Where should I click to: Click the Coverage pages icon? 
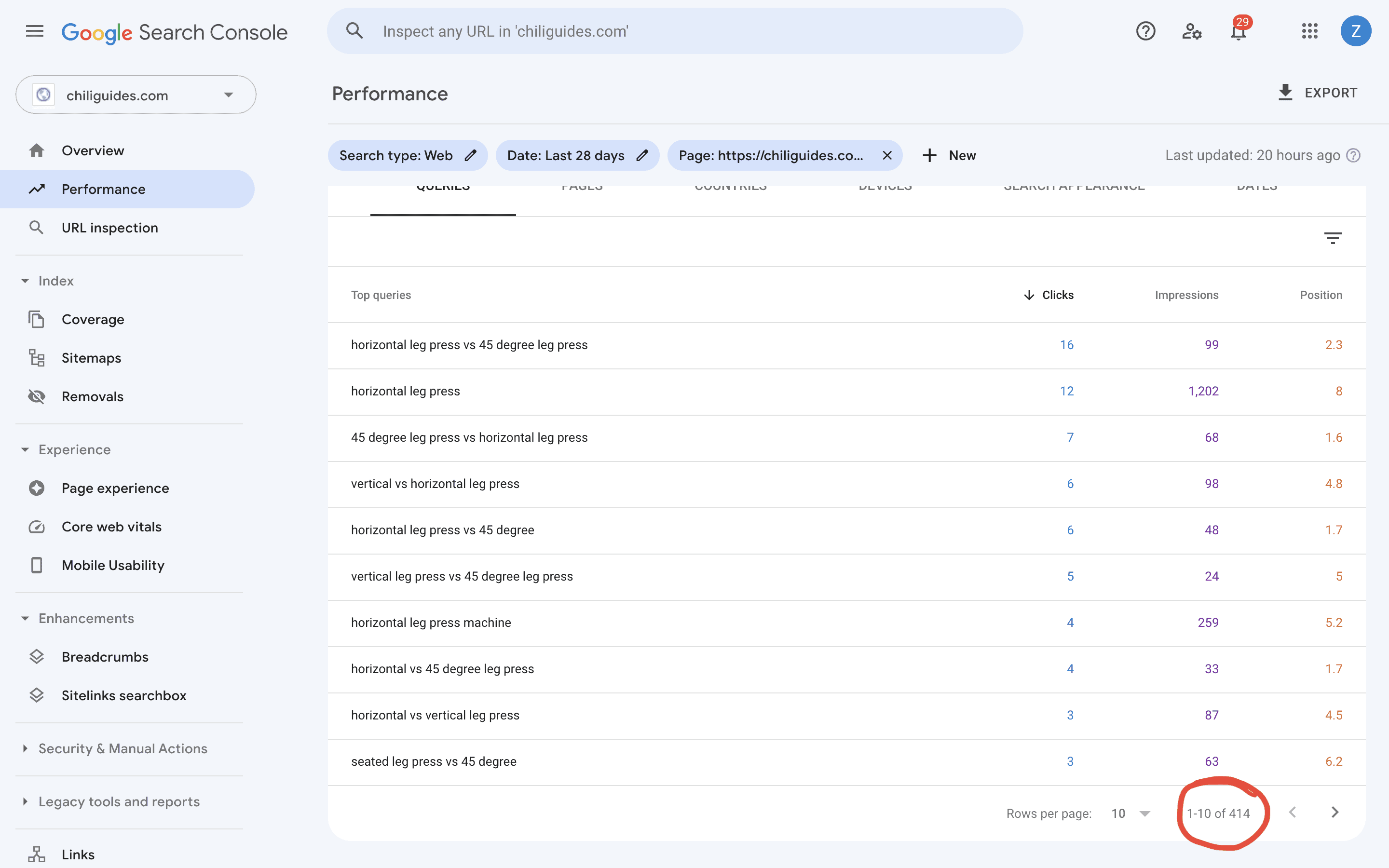click(37, 319)
